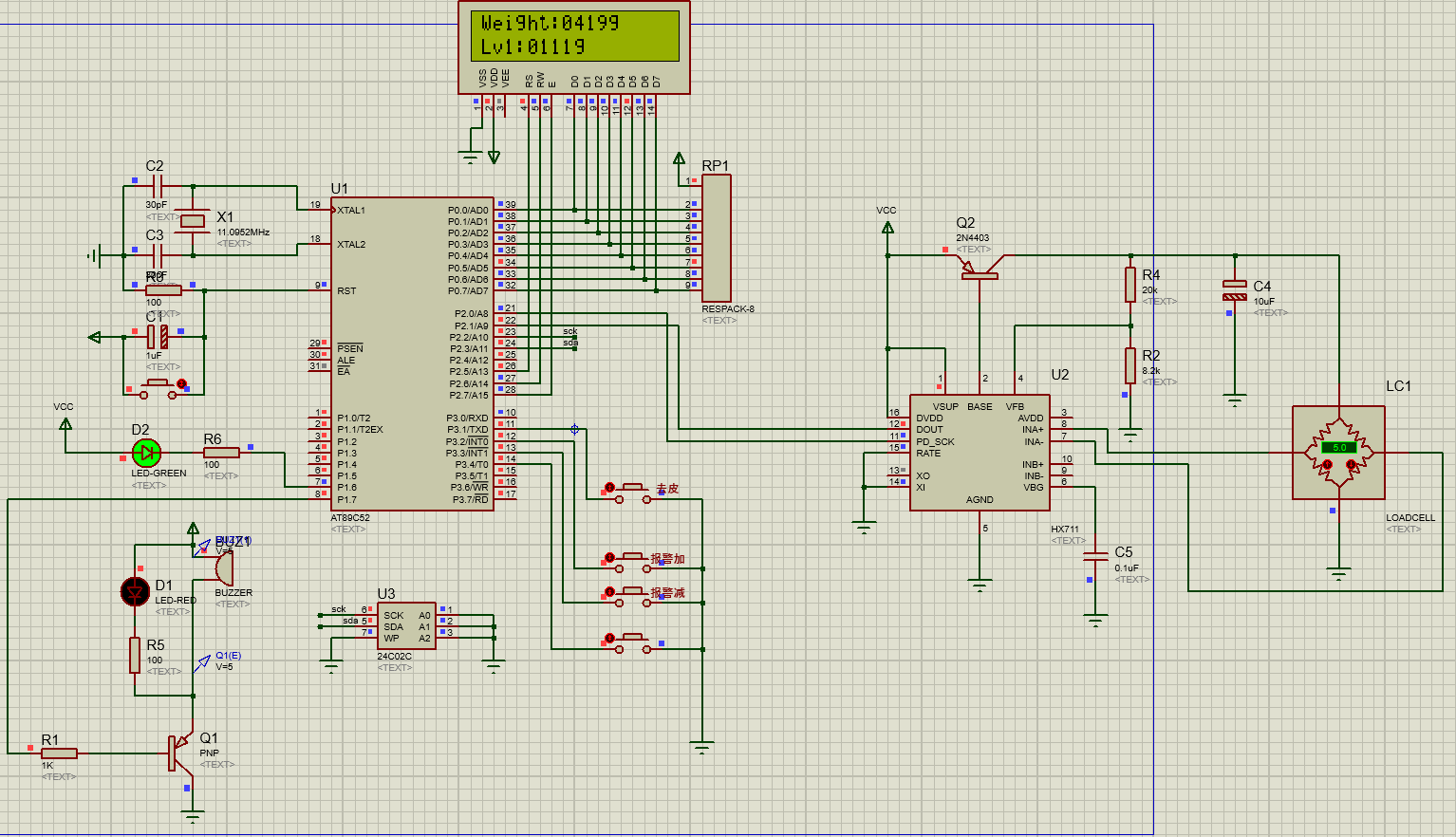Click the 'Lv1:01119' line on LCD
Screen dimensions: 1456x837
pos(532,46)
